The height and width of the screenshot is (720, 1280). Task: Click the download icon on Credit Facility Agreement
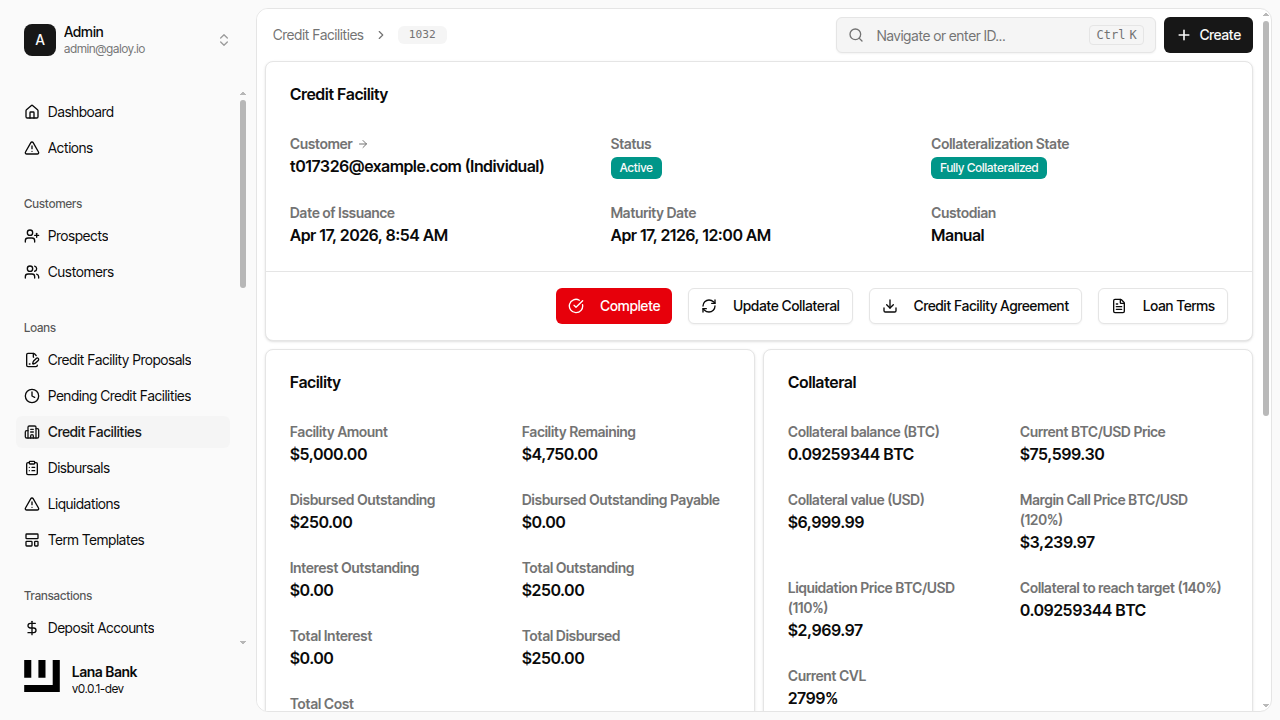click(x=890, y=306)
